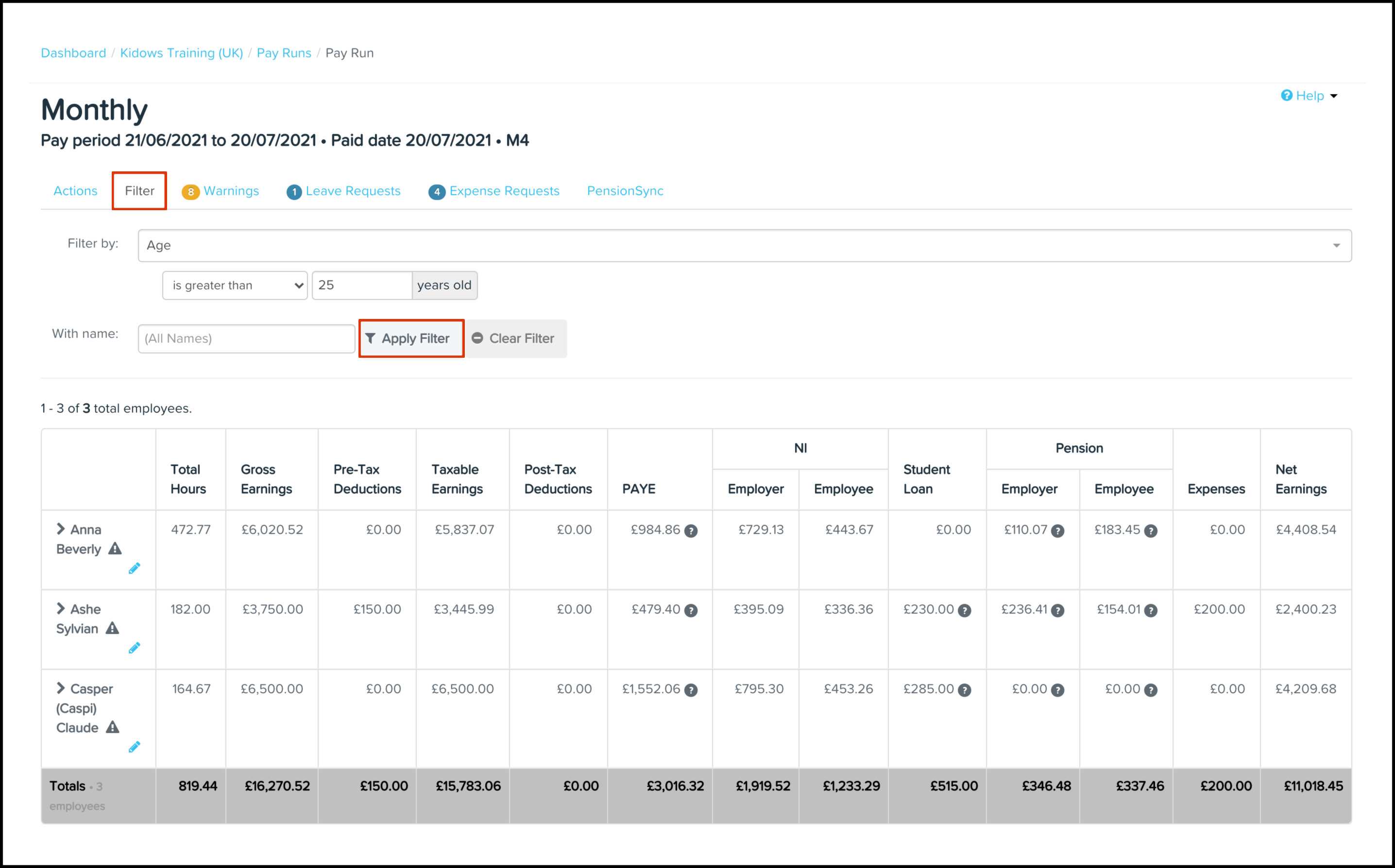This screenshot has height=868, width=1395.
Task: Click the With name (All Names) field
Action: 246,339
